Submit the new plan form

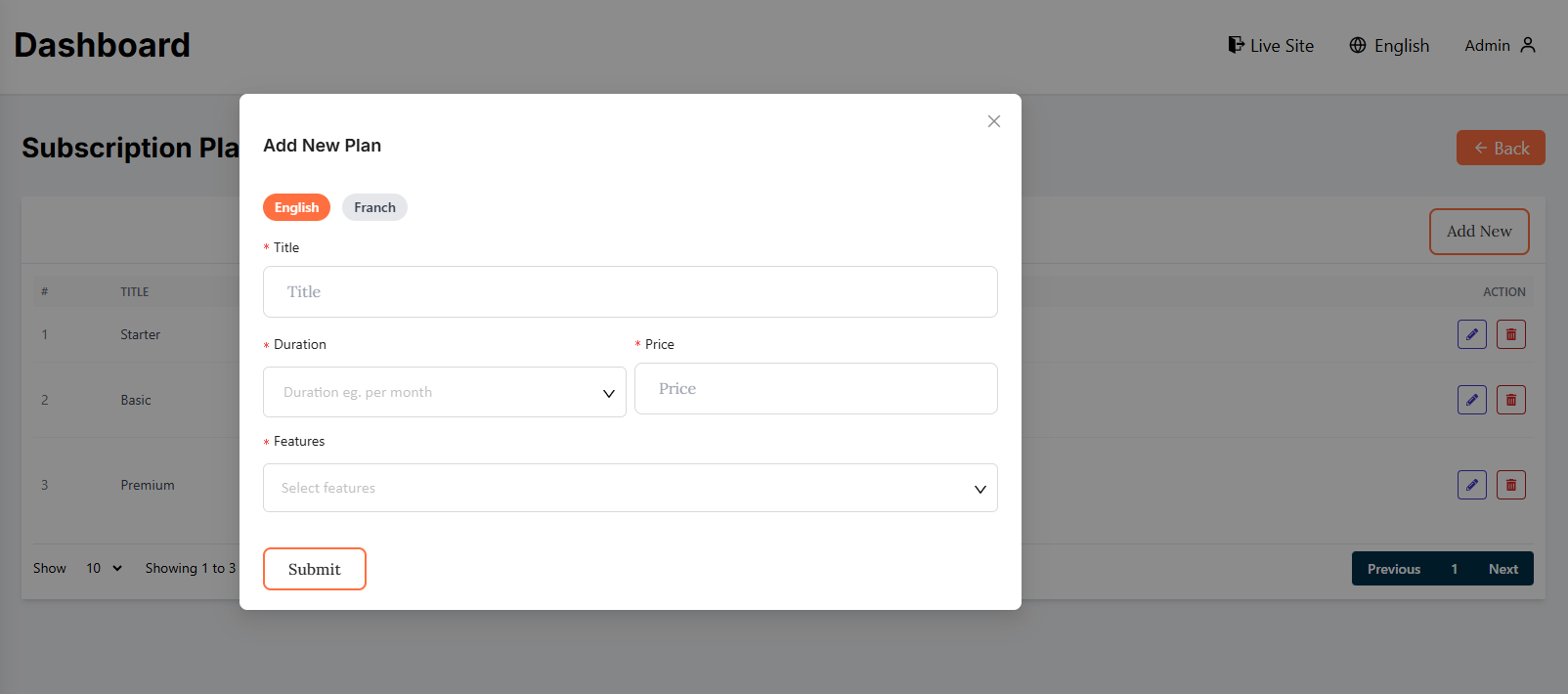314,569
